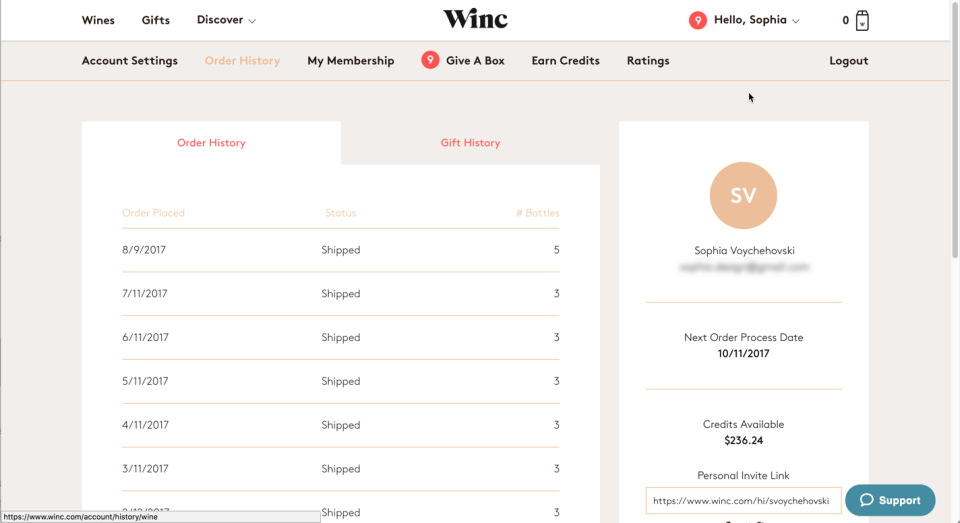
Task: Open the Hello, Sophia account dropdown
Action: click(756, 20)
